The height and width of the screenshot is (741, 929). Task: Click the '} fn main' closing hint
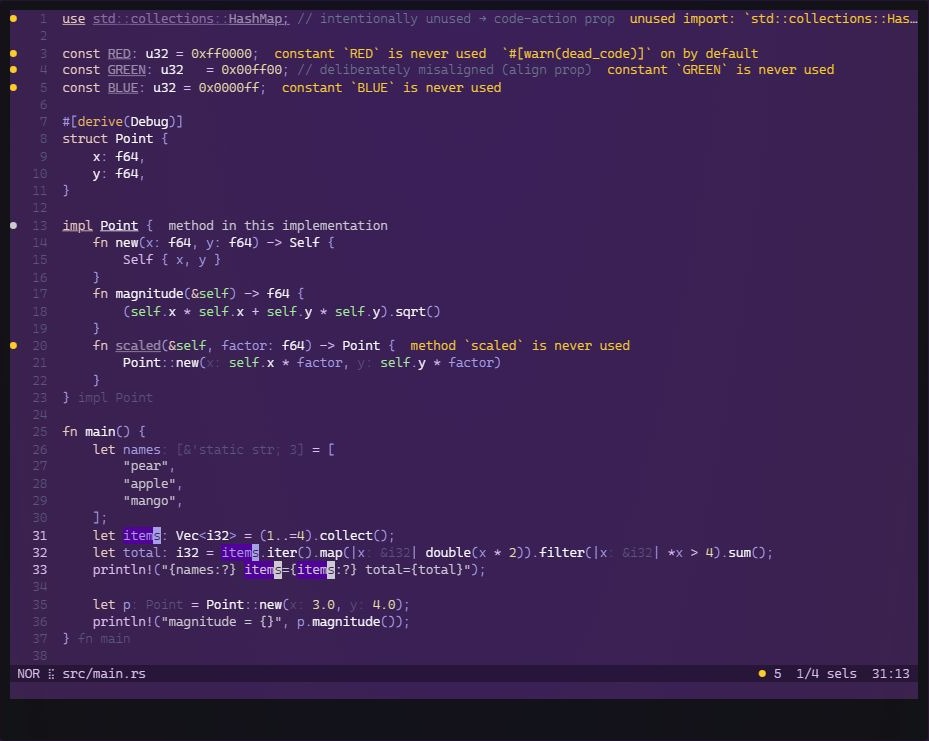pos(96,639)
